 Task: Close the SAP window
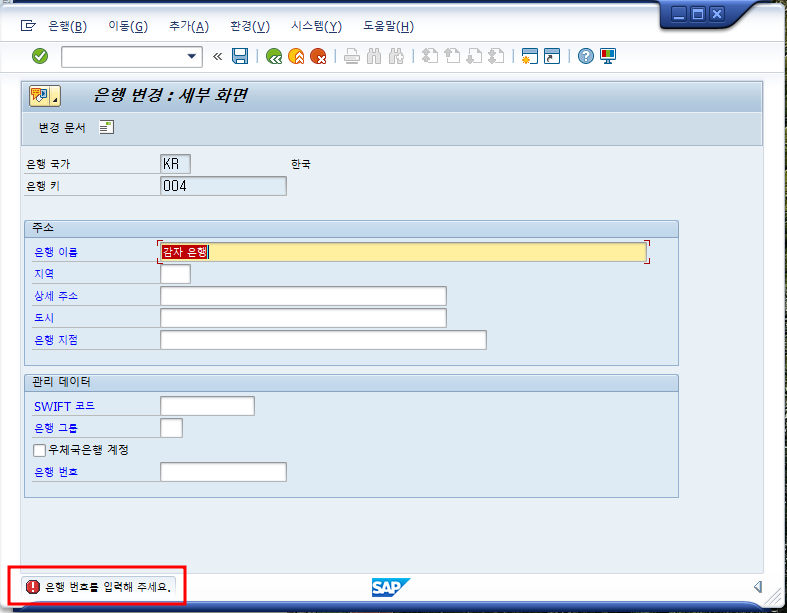(x=717, y=15)
